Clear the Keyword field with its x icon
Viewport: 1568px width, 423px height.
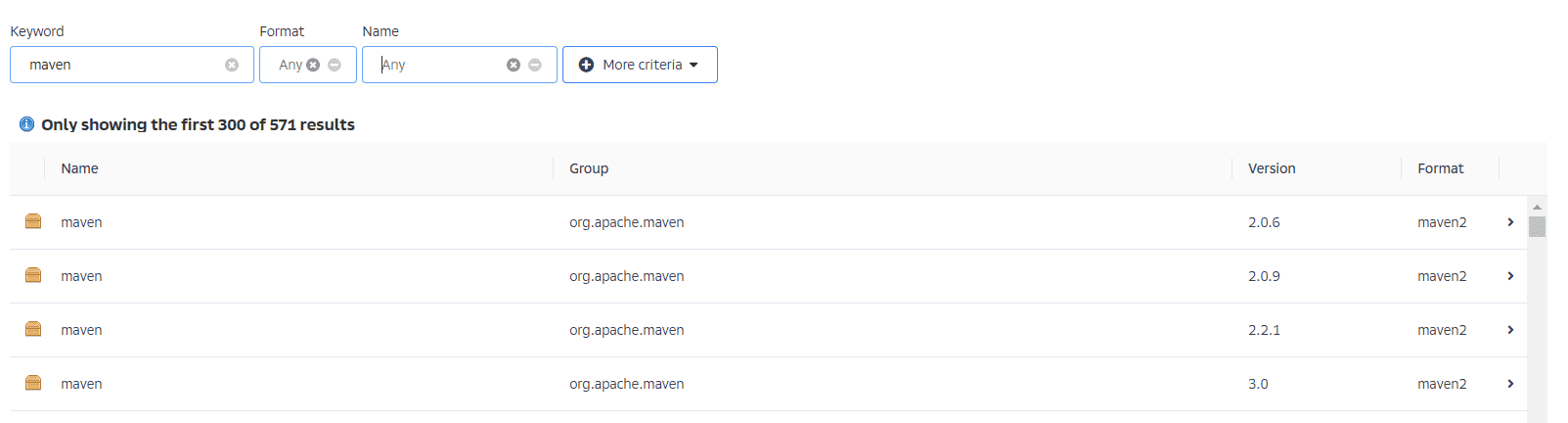point(232,65)
